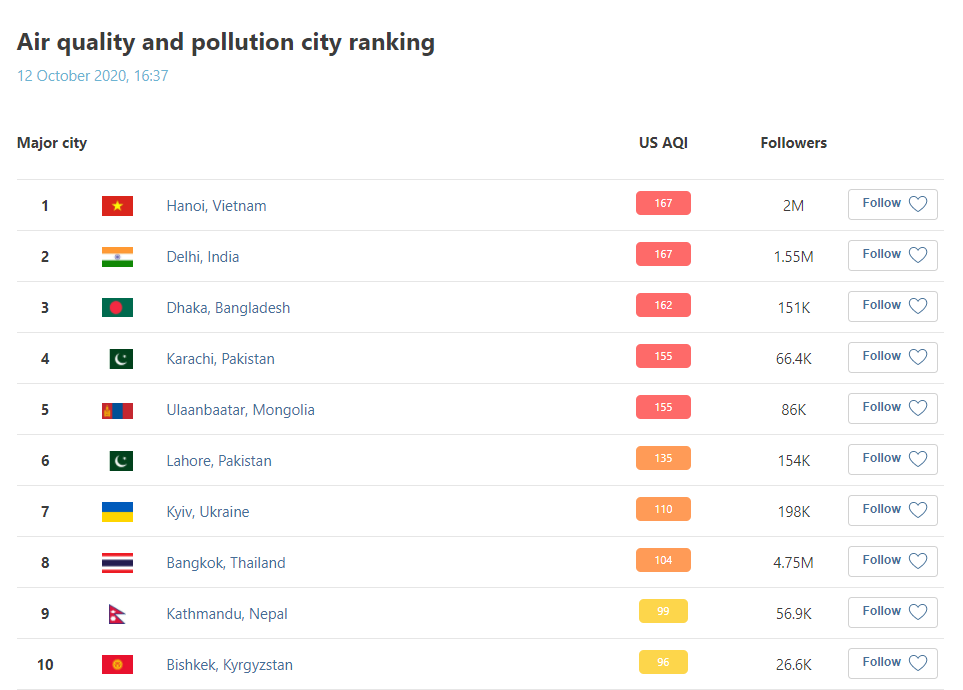This screenshot has width=963, height=690.
Task: Click Follow button for Bangkok
Action: pos(892,561)
